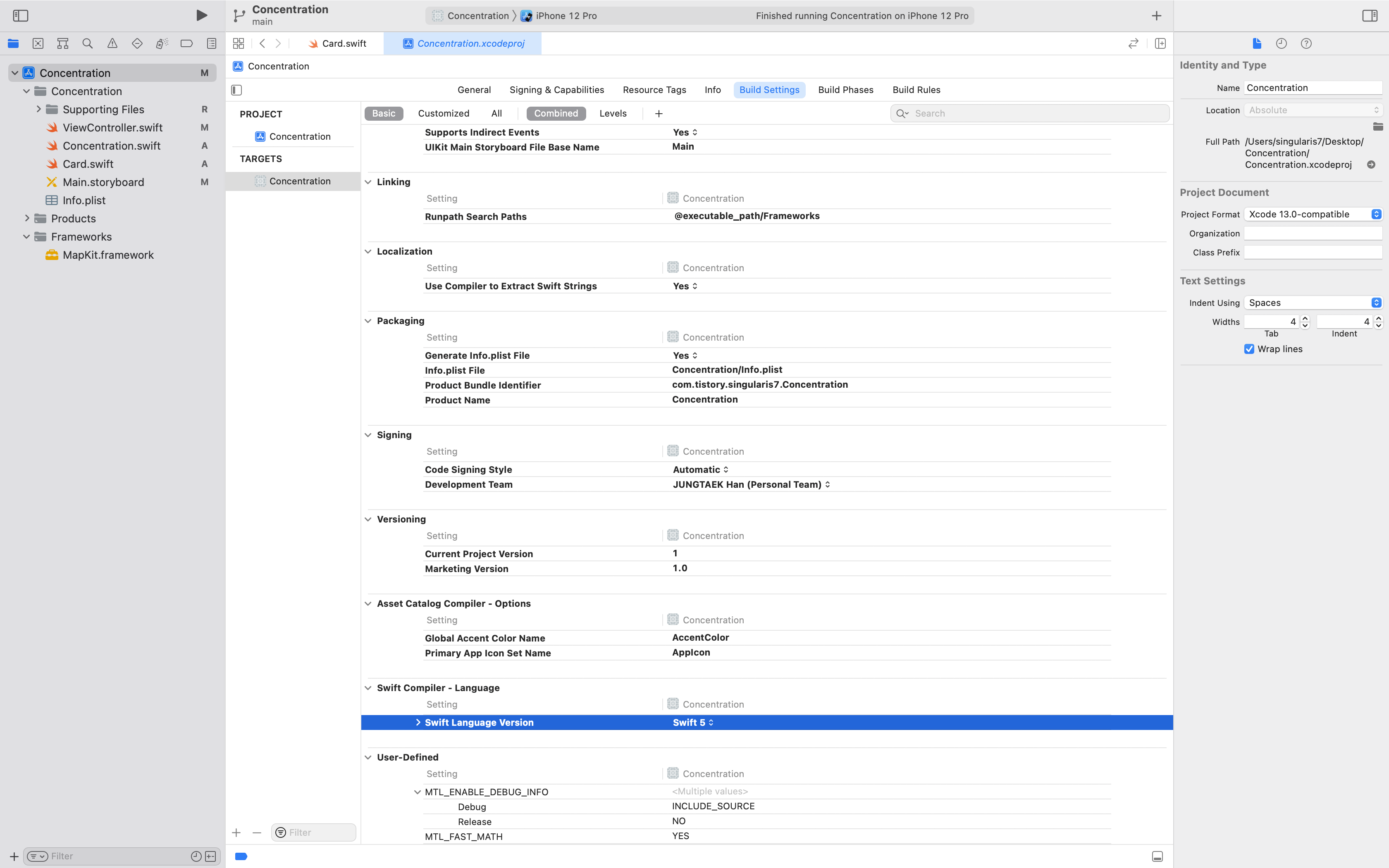Toggle the Wrap lines checkbox
1389x868 pixels.
coord(1249,349)
